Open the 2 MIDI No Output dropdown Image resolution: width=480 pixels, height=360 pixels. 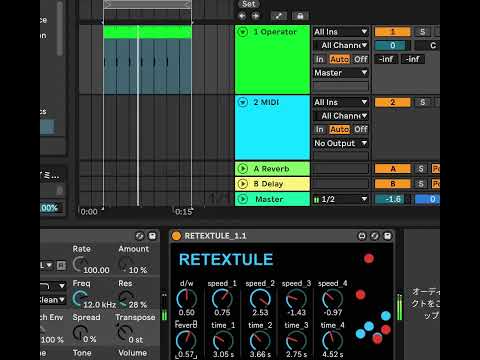(x=341, y=143)
